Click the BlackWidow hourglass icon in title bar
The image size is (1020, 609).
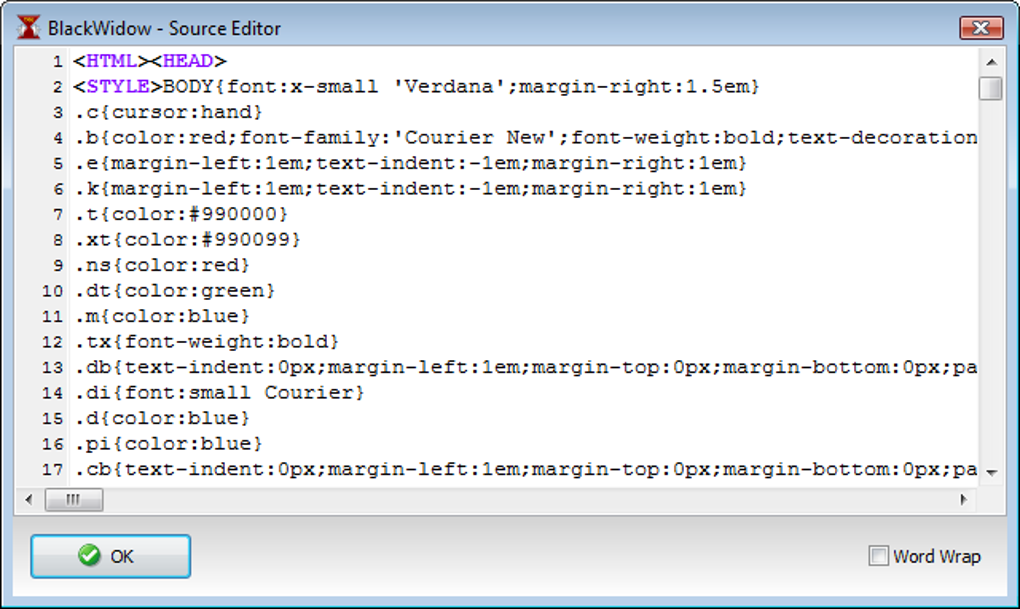click(x=28, y=27)
